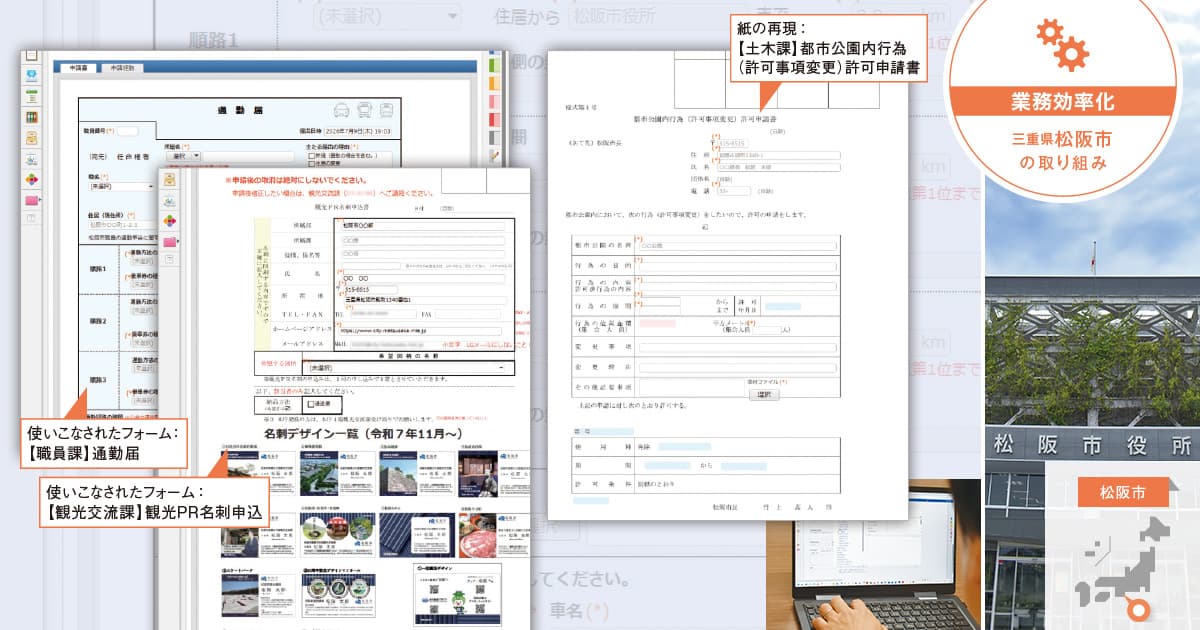The width and height of the screenshot is (1200, 630).
Task: Select the bus icon in 通勤届 header
Action: tap(363, 109)
